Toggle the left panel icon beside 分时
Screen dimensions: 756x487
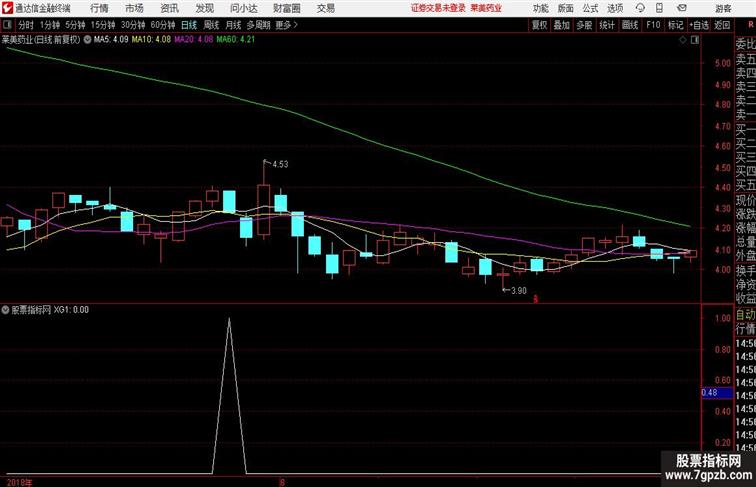pos(7,25)
